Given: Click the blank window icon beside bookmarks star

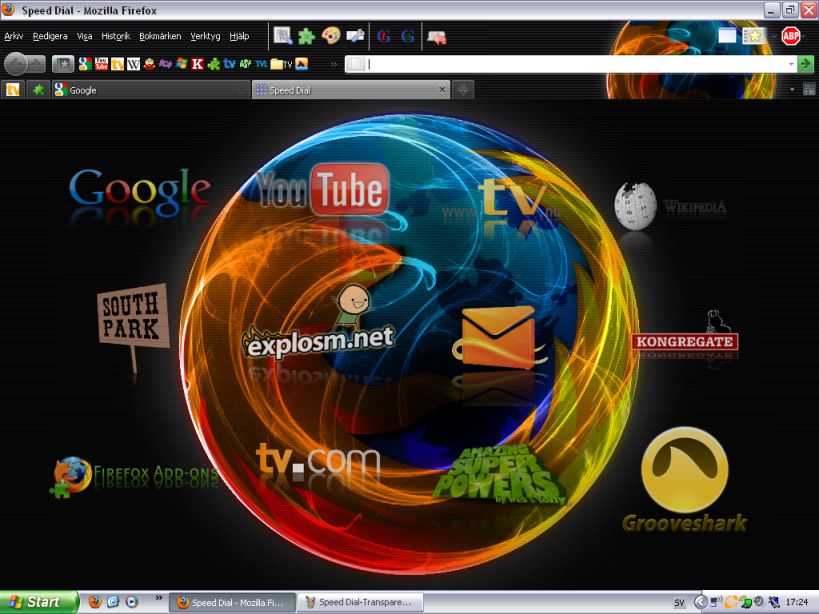Looking at the screenshot, I should pyautogui.click(x=727, y=36).
